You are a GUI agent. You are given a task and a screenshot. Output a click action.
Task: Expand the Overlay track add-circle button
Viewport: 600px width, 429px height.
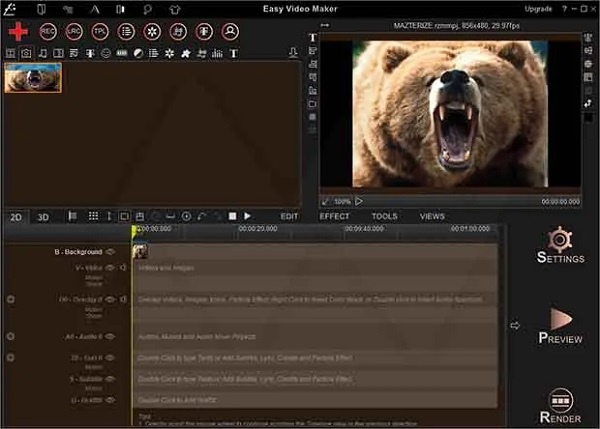tap(11, 299)
